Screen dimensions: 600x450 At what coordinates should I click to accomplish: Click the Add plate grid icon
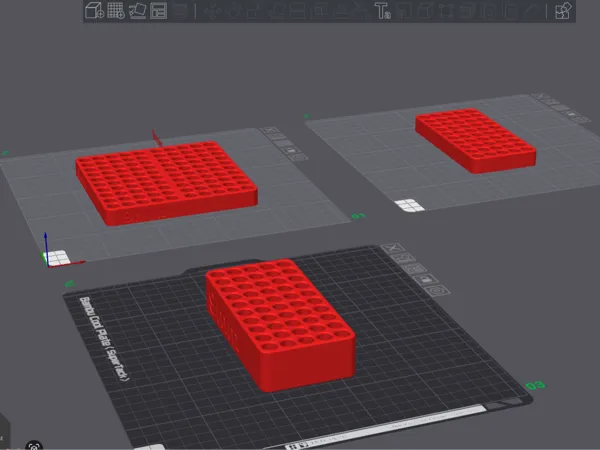(116, 10)
